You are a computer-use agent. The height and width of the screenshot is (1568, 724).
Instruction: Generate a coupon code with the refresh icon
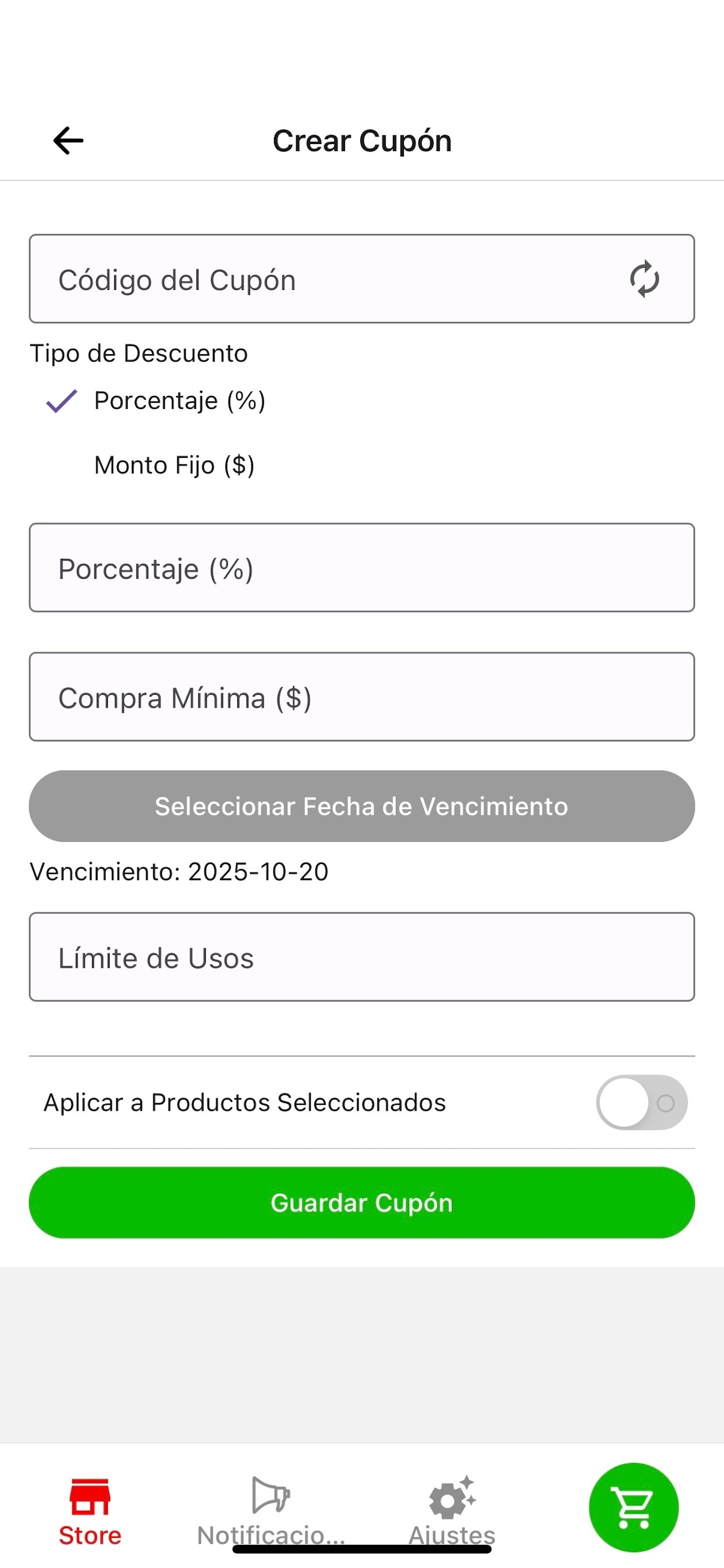(644, 279)
